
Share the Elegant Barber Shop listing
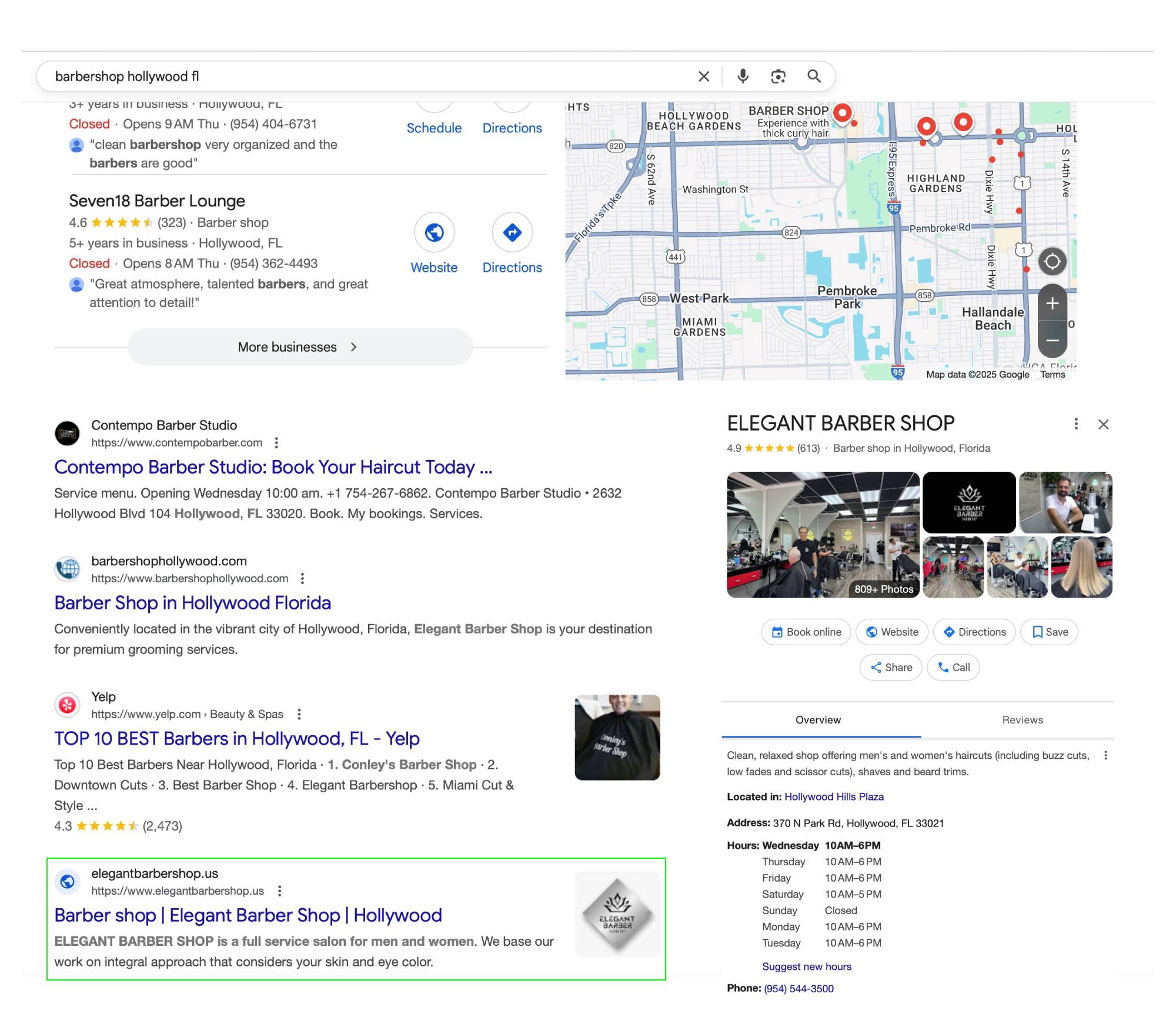click(891, 667)
